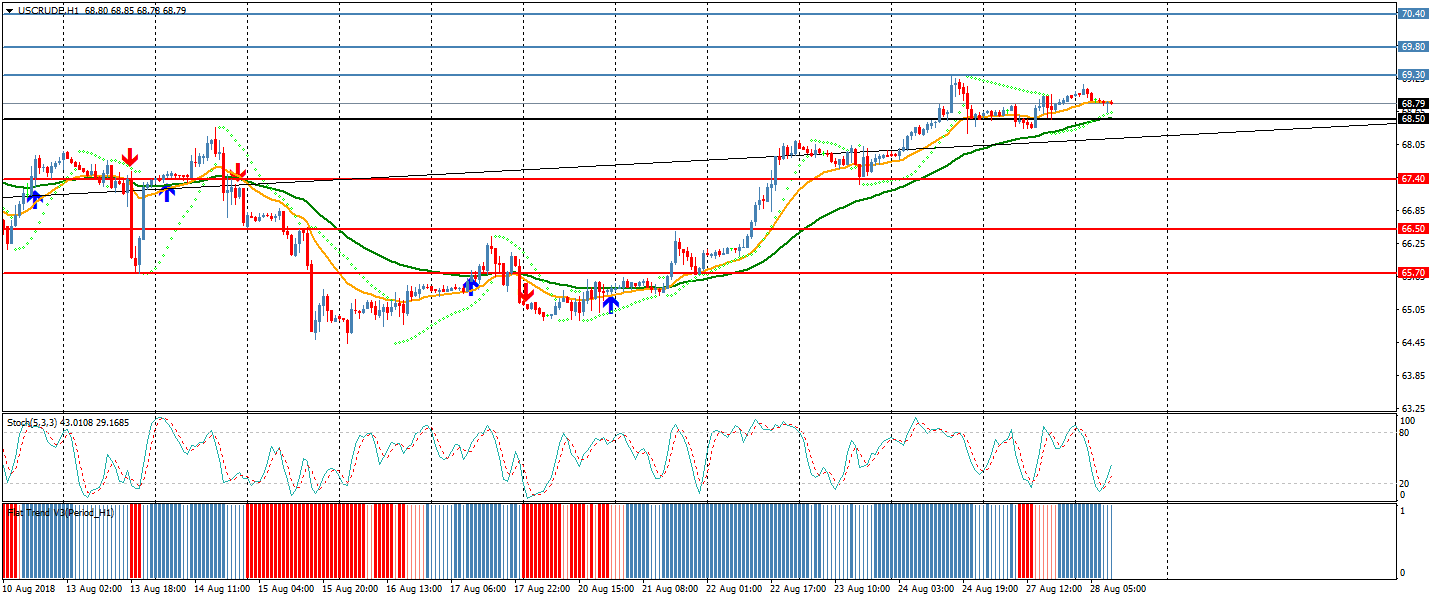Select the red 65.70 price tag
This screenshot has height=600, width=1436.
[1412, 272]
